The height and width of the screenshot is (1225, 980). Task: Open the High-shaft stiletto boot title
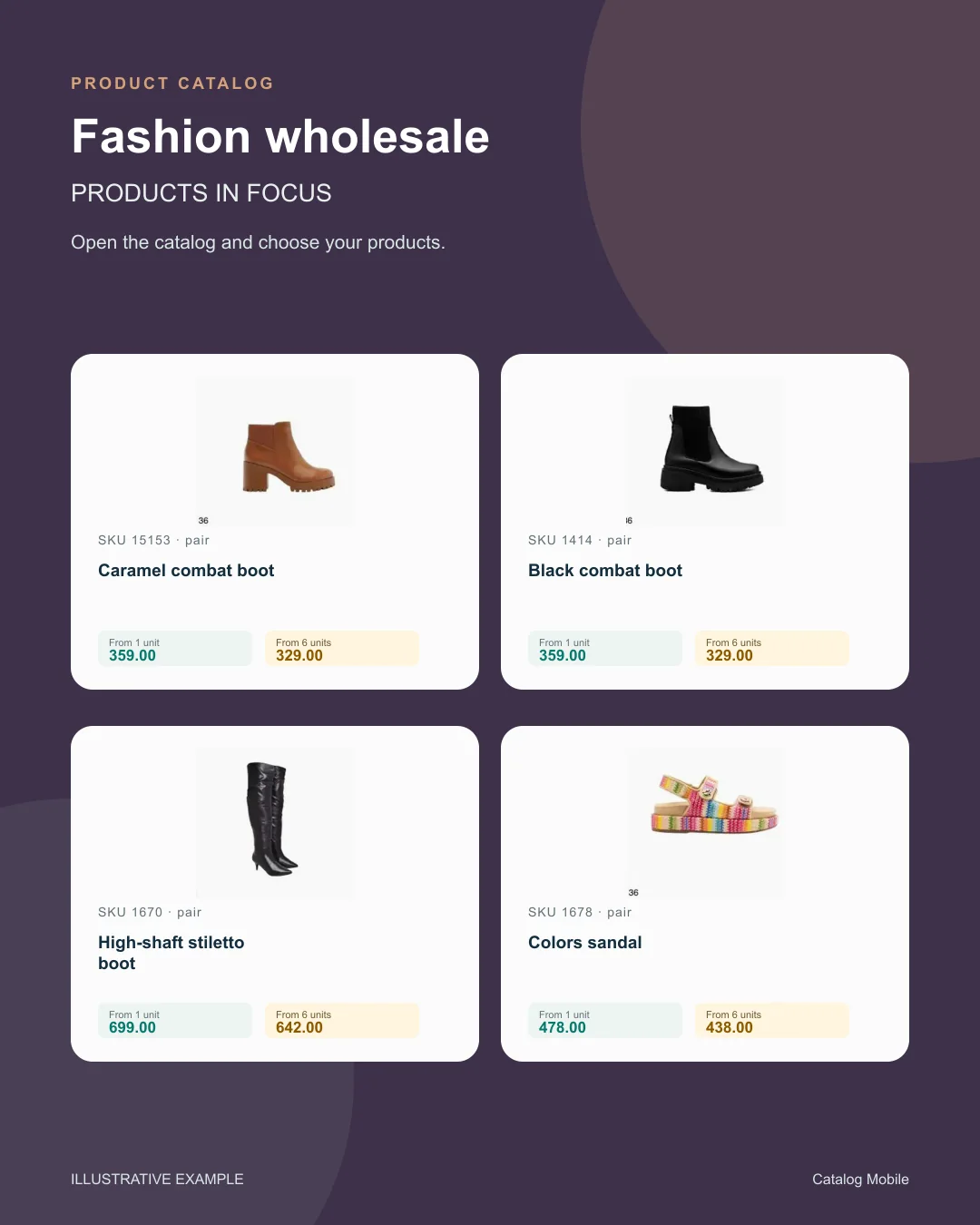tap(171, 953)
